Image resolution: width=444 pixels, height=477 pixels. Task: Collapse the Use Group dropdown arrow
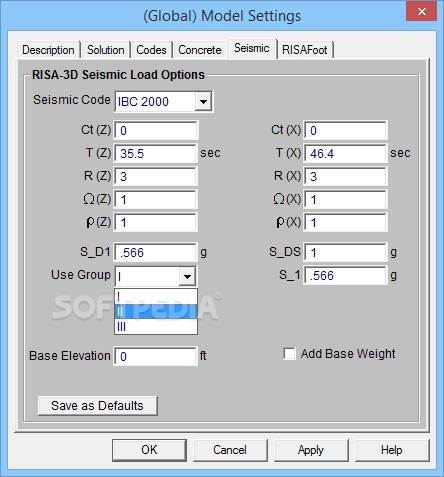(187, 276)
